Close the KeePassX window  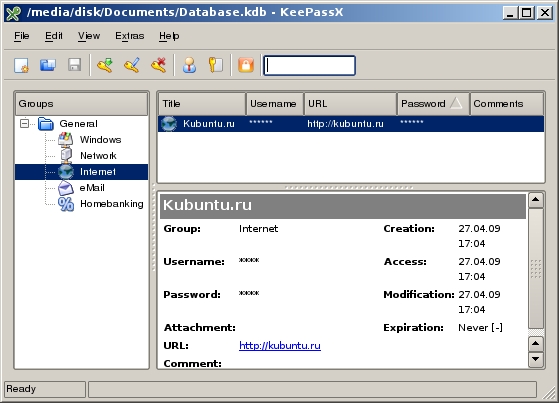[x=545, y=13]
